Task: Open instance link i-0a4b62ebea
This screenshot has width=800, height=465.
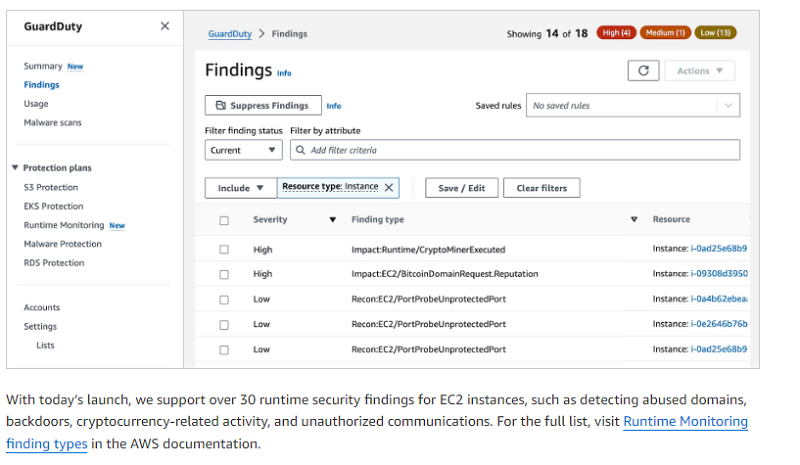Action: [x=719, y=299]
